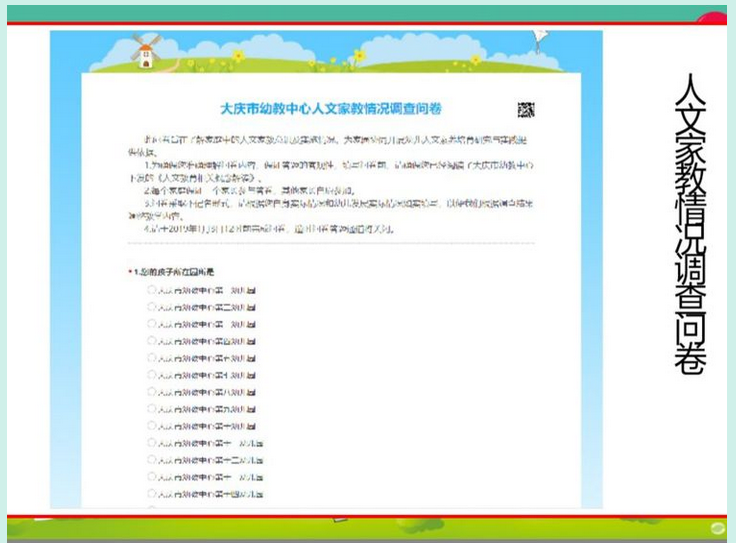This screenshot has height=543, width=736.
Task: Select 大庆市幼教中心第十幼儿园 radio option
Action: click(151, 426)
